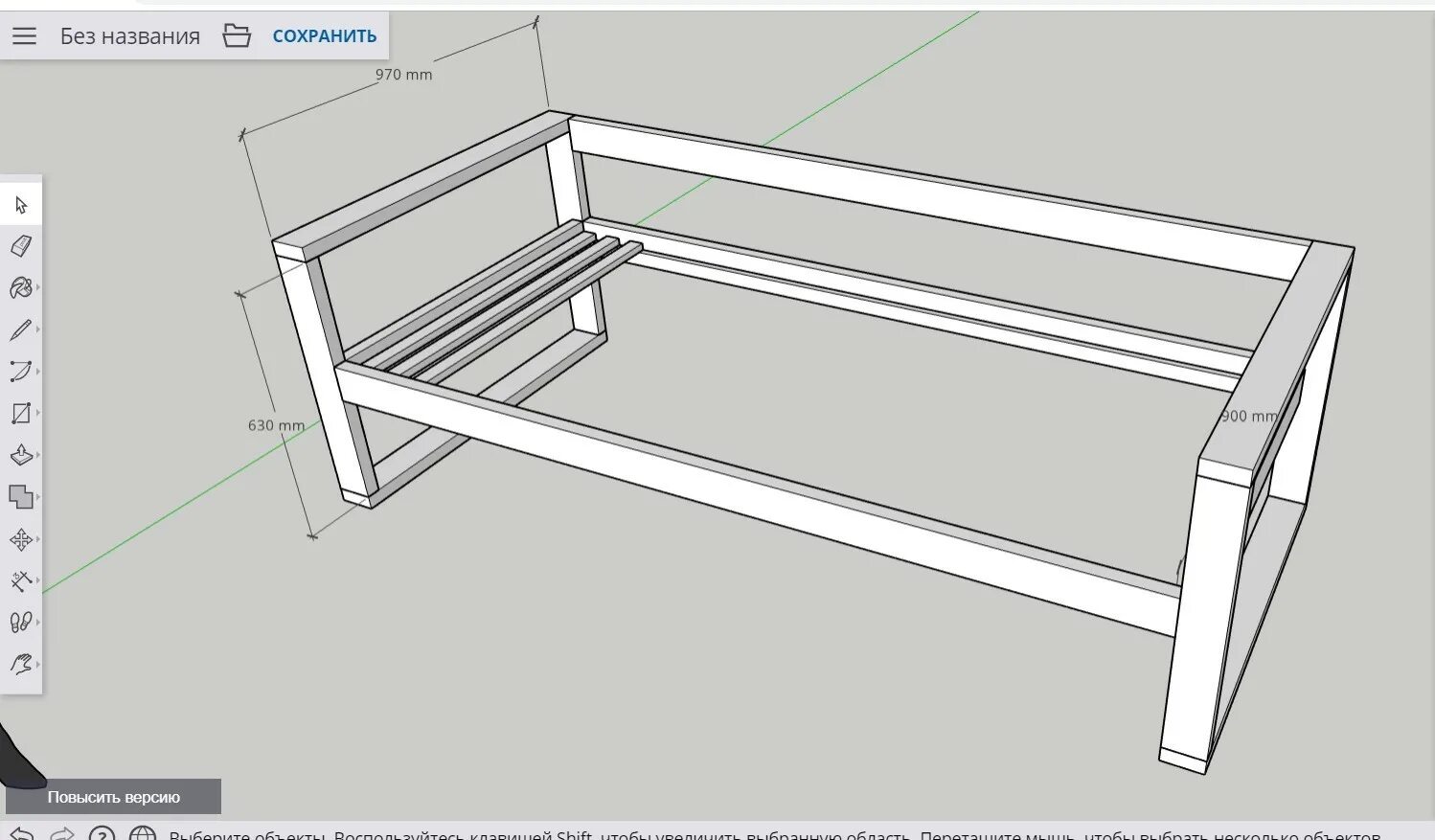This screenshot has height=840, width=1435.
Task: Open file using the folder icon
Action: (x=237, y=36)
